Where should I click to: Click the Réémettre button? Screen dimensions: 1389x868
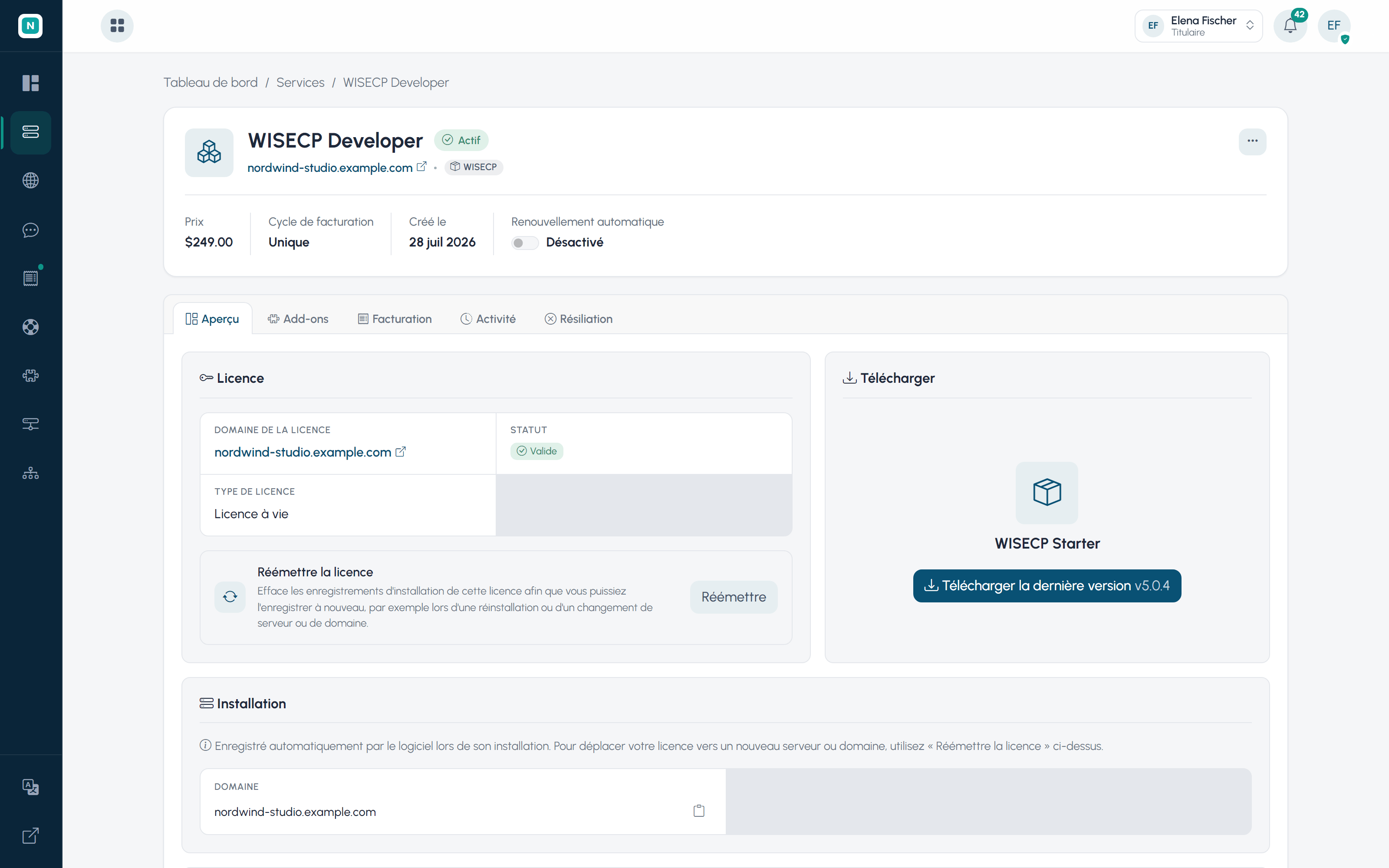(x=734, y=597)
